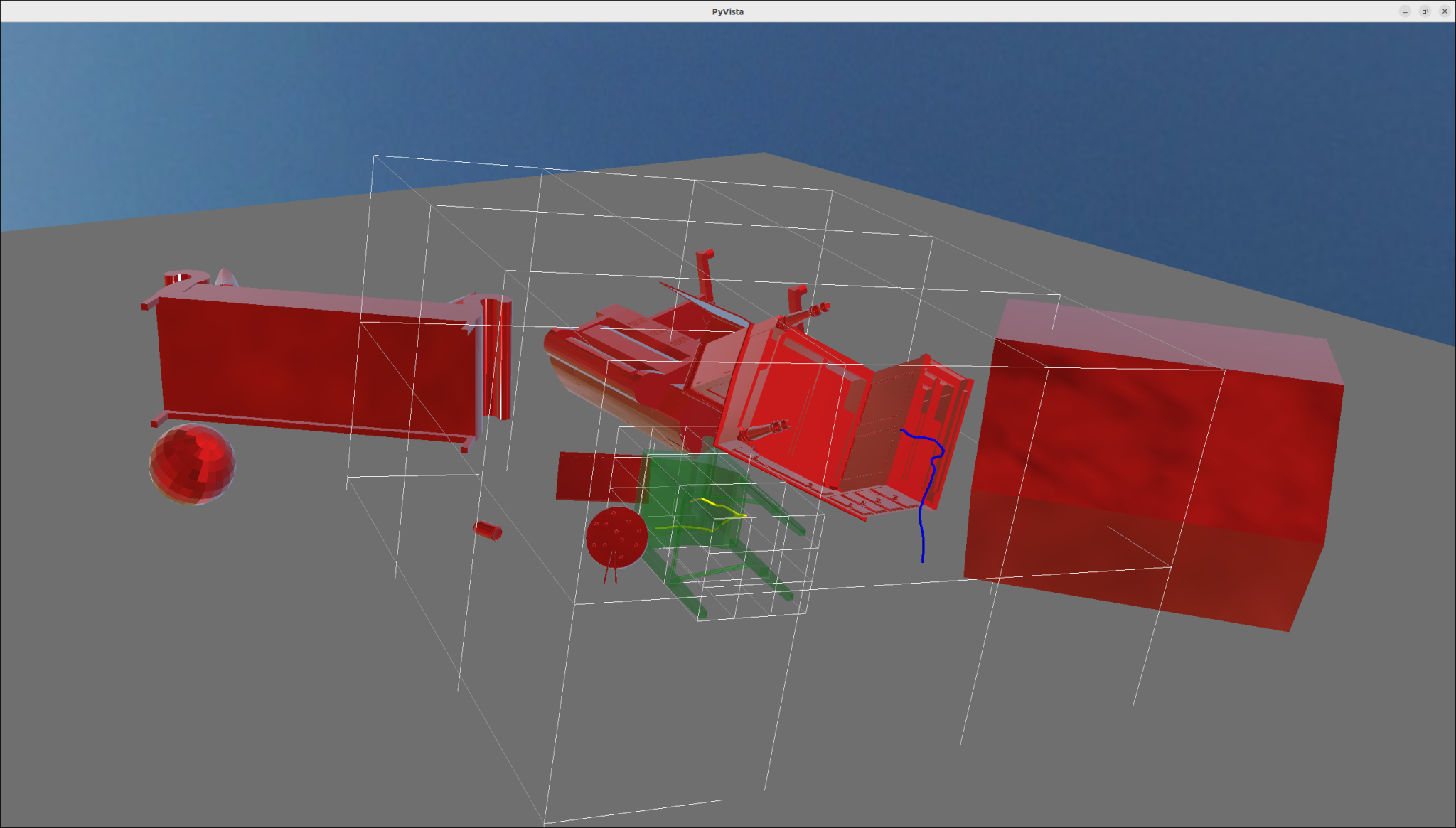Minimize the PyVista window
1456x828 pixels.
click(1405, 11)
